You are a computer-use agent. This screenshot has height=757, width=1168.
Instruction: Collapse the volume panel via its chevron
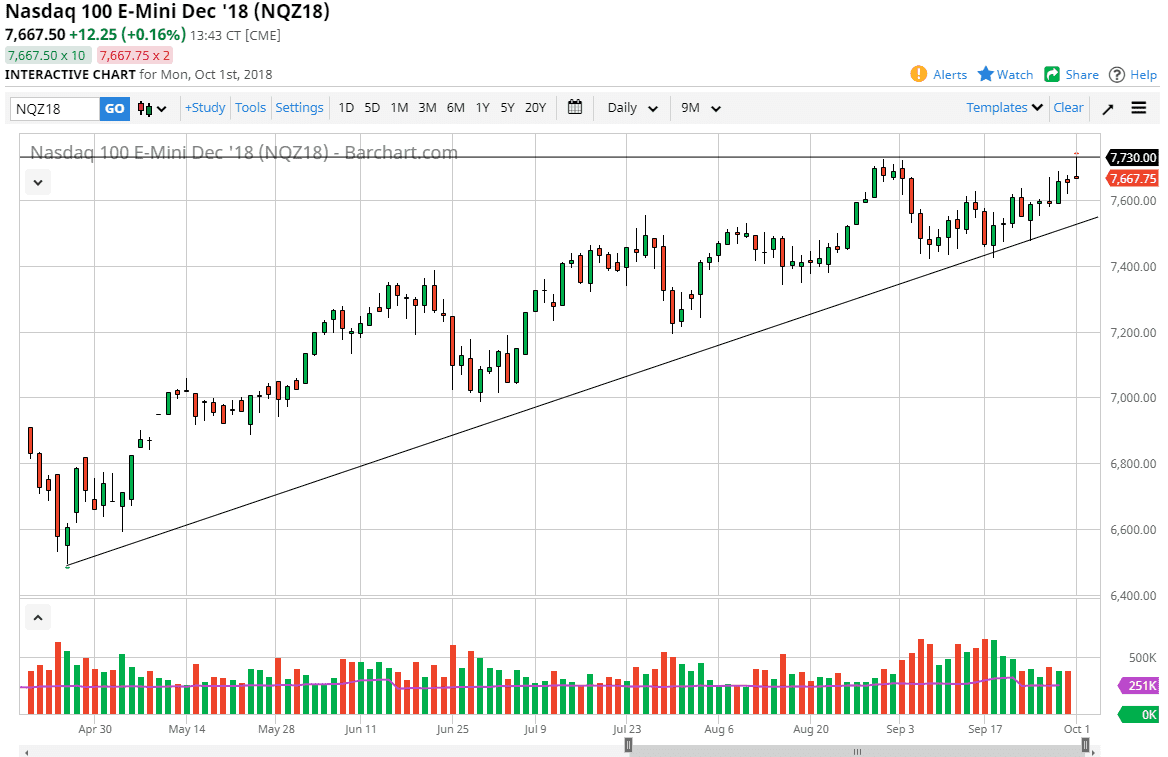click(x=37, y=617)
